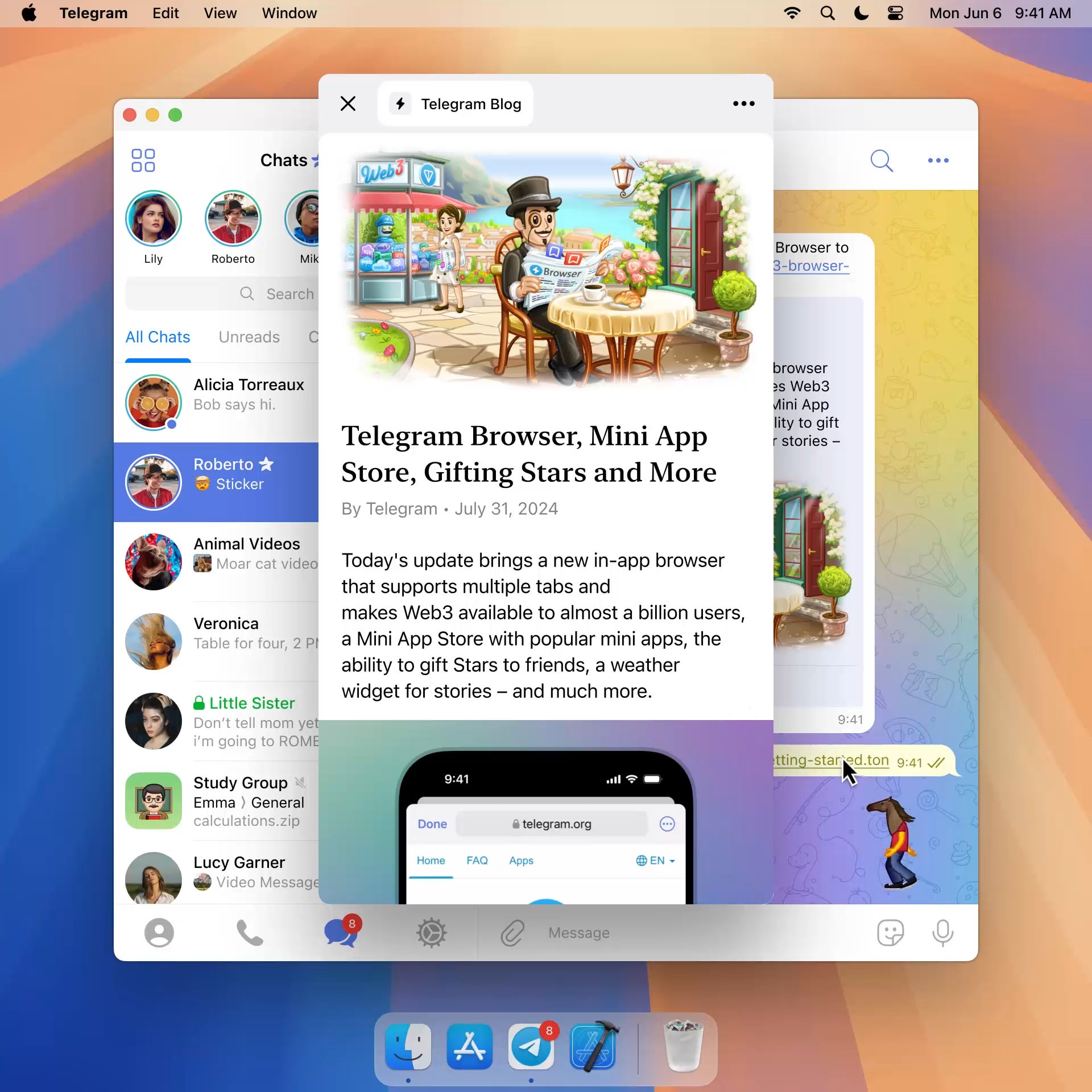Click the Telegram search icon in chats
The width and height of the screenshot is (1092, 1092).
247,294
